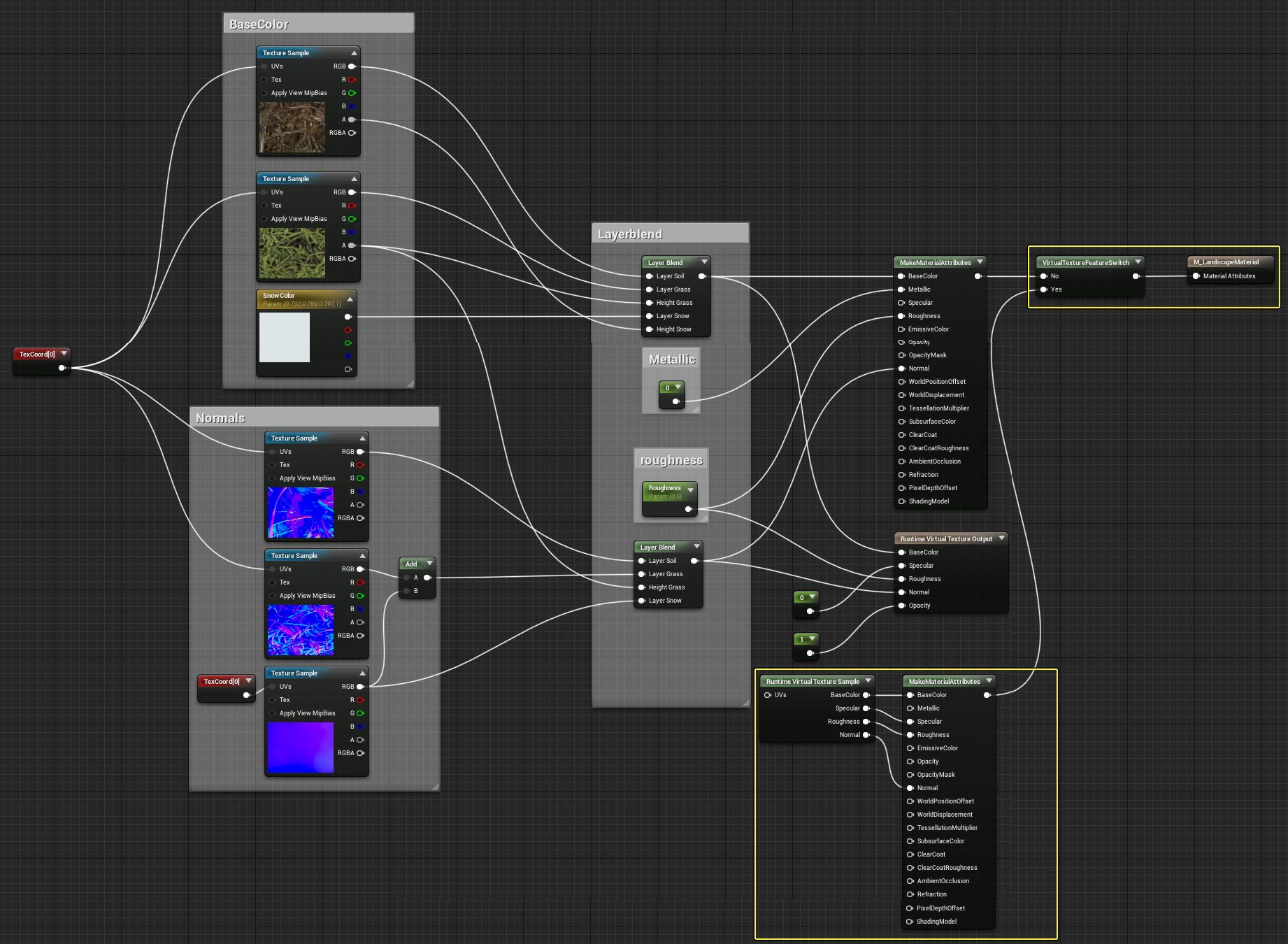Click the BaseColor input pin on MakeMaterialAttributes
Screen dimensions: 1288x944
tap(901, 276)
